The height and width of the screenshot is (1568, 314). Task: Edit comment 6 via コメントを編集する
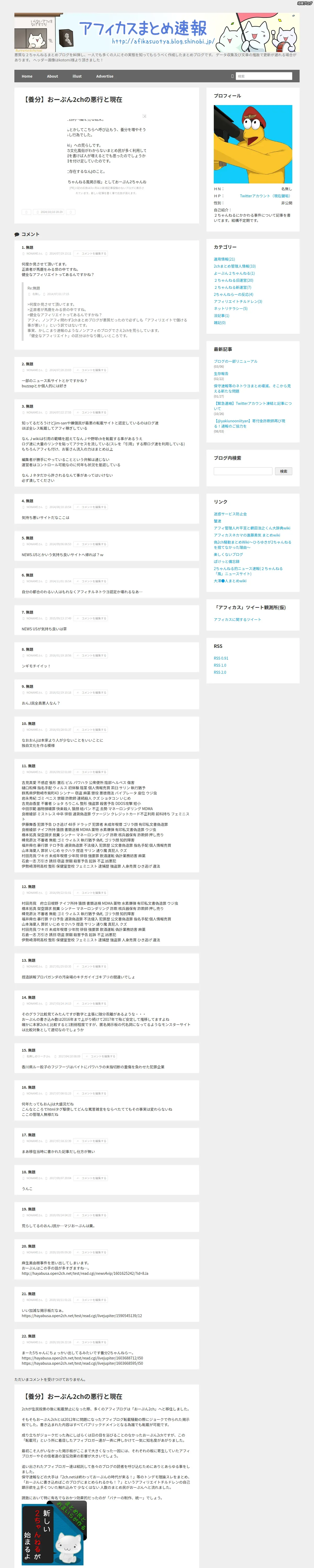click(x=91, y=581)
